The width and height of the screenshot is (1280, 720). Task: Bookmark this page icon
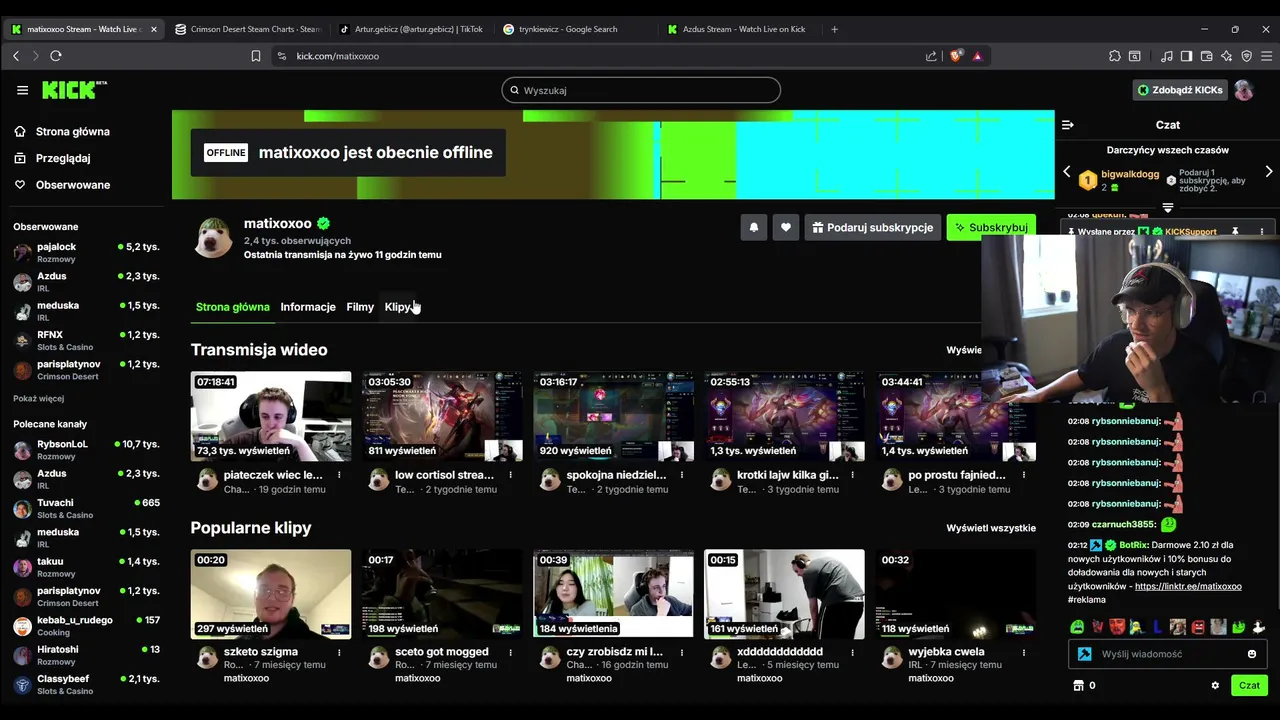point(256,56)
